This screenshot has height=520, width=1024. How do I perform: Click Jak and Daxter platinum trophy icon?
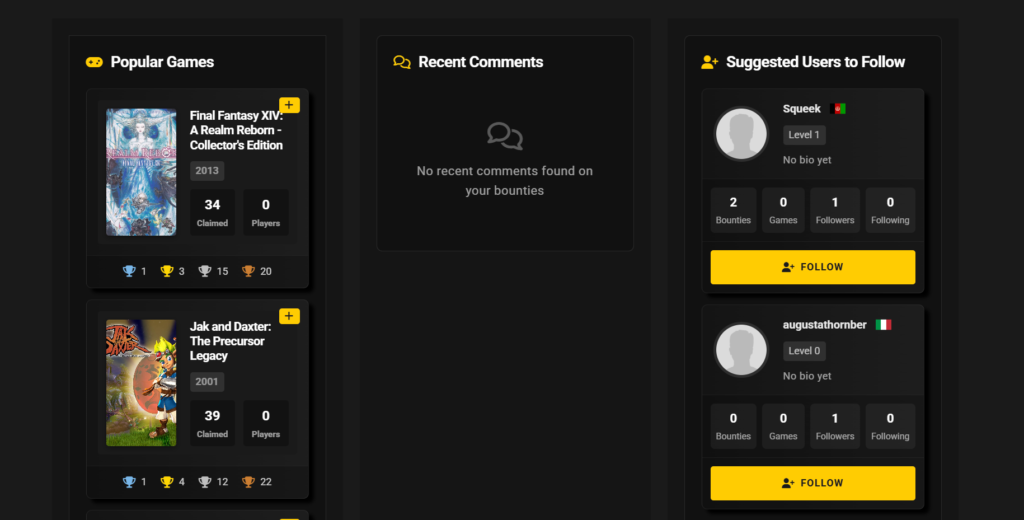(x=129, y=482)
